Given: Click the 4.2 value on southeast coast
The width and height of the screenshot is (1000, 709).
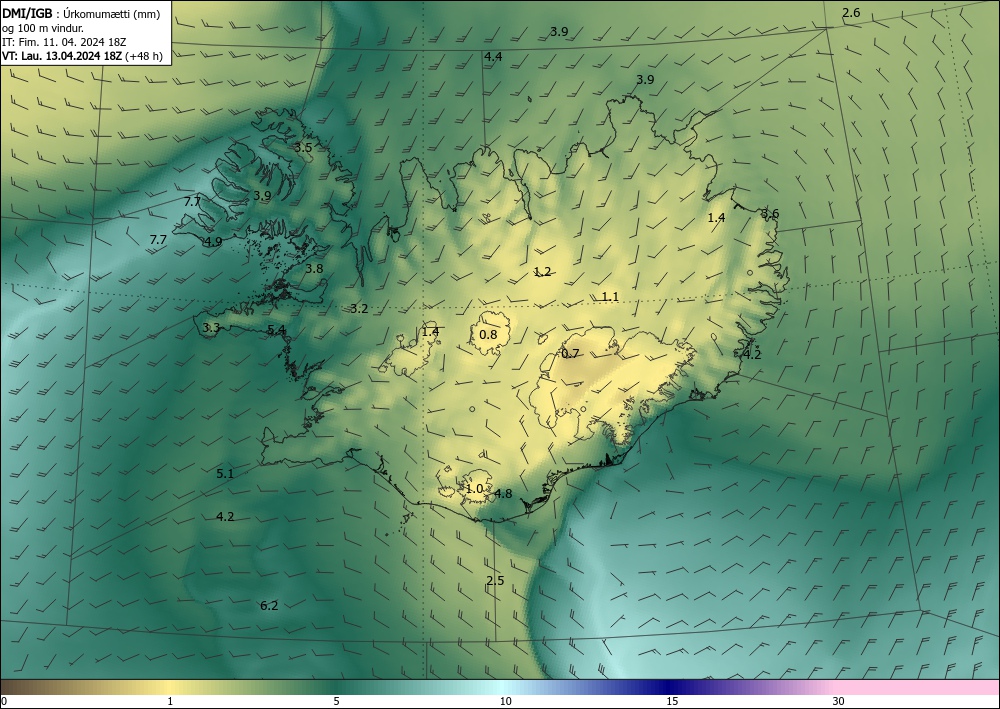Looking at the screenshot, I should (x=753, y=354).
